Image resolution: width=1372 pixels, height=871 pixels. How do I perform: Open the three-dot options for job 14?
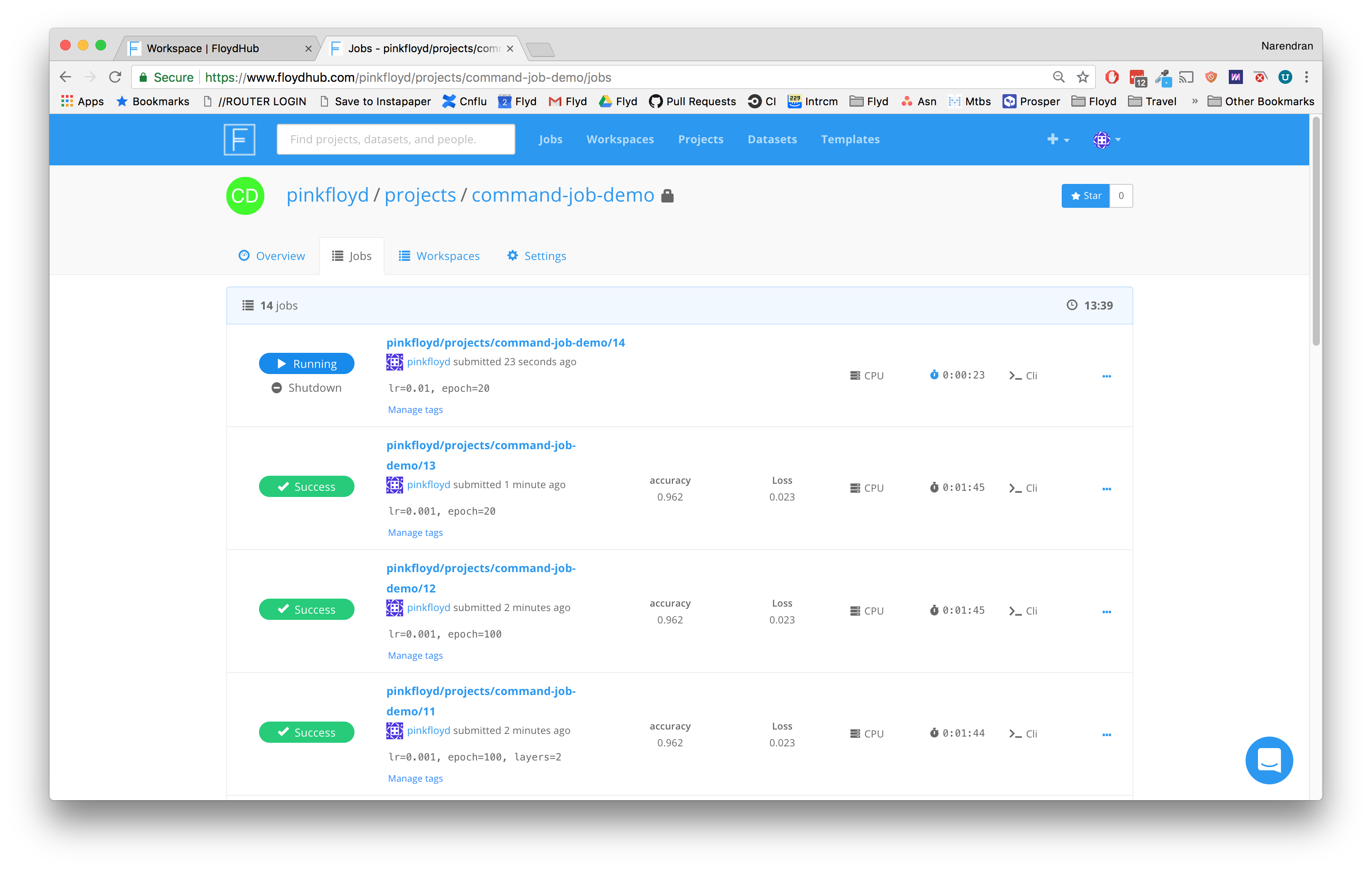point(1106,376)
